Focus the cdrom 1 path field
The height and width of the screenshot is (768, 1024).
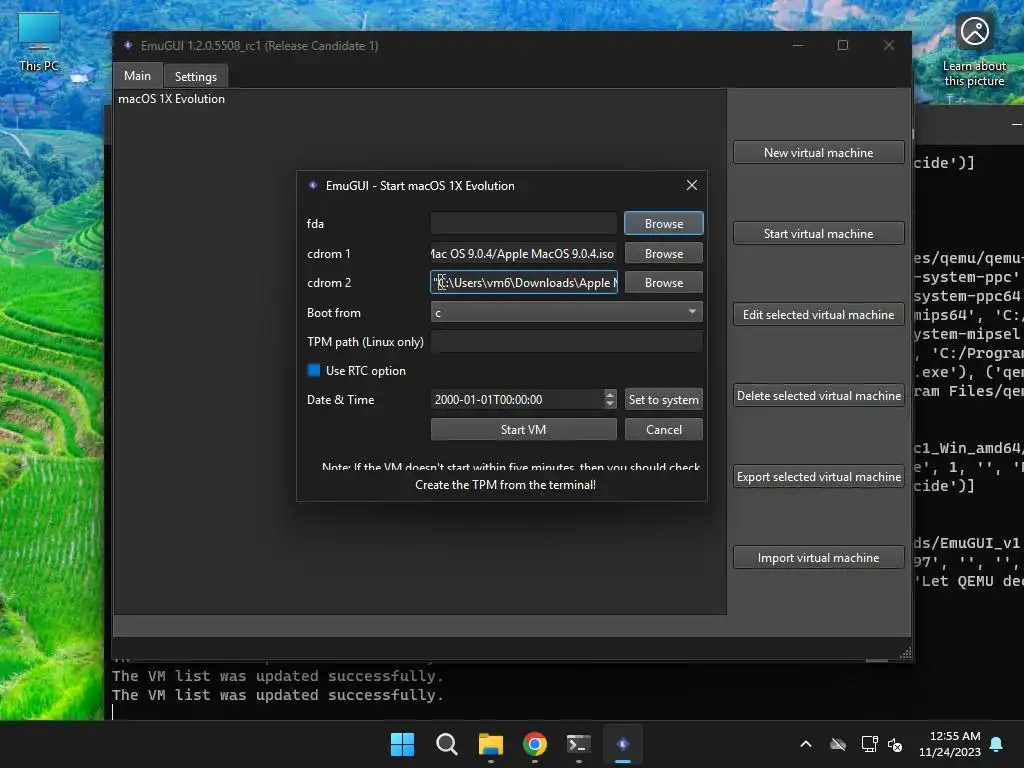(x=523, y=253)
